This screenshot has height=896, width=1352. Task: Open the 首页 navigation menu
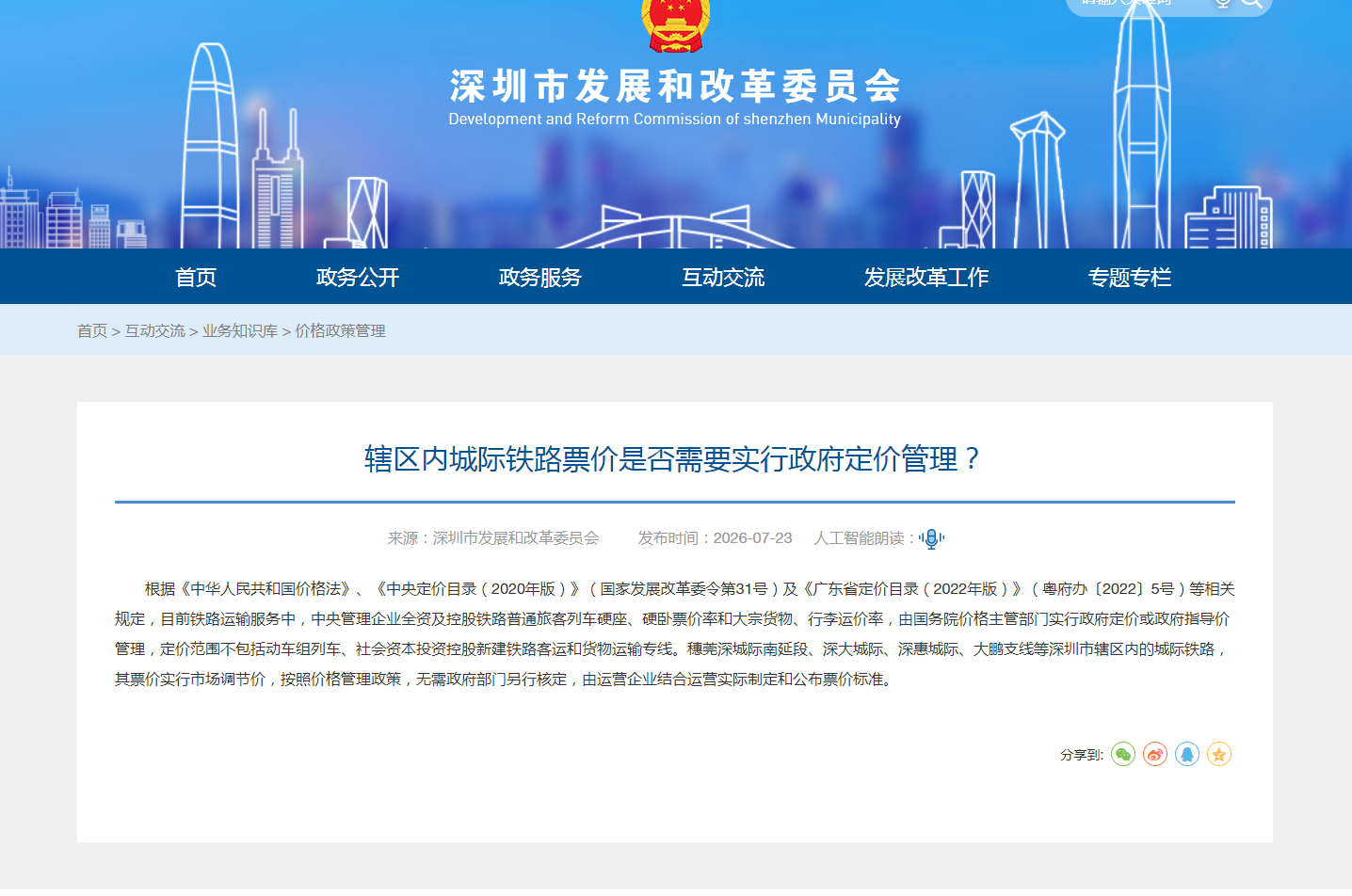[196, 277]
